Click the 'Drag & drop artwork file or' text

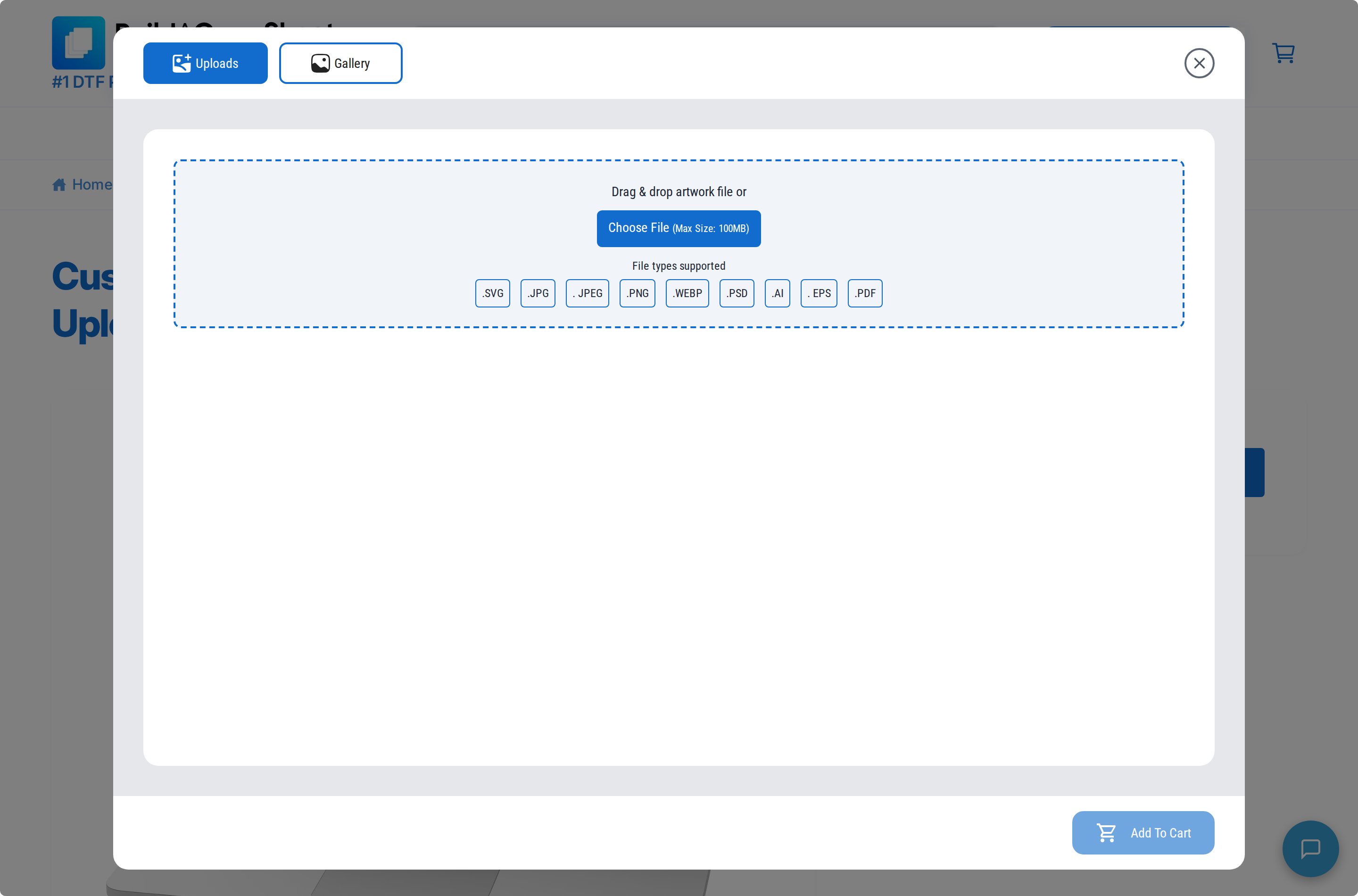point(679,192)
